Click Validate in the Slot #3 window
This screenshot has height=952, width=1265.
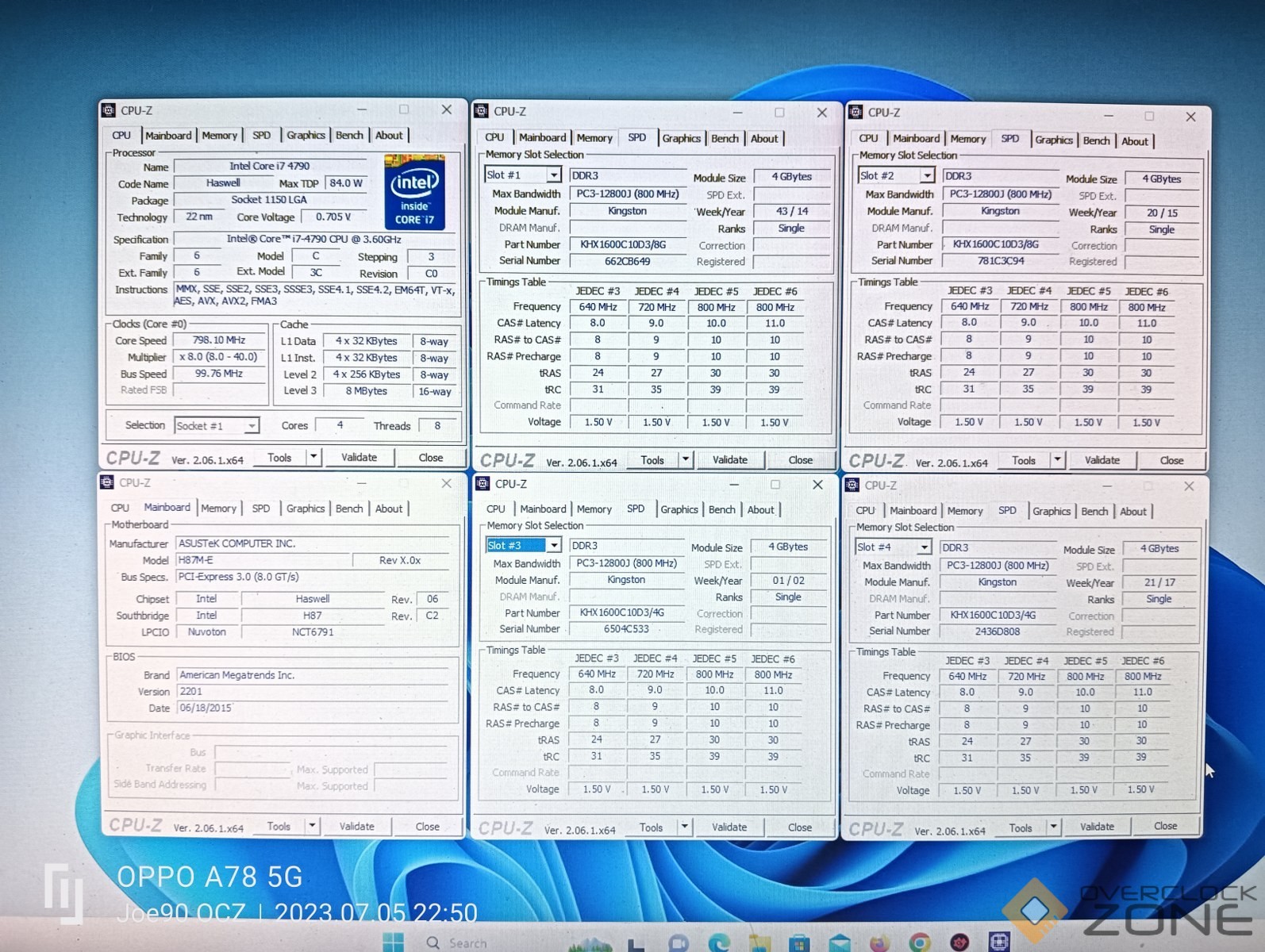729,827
